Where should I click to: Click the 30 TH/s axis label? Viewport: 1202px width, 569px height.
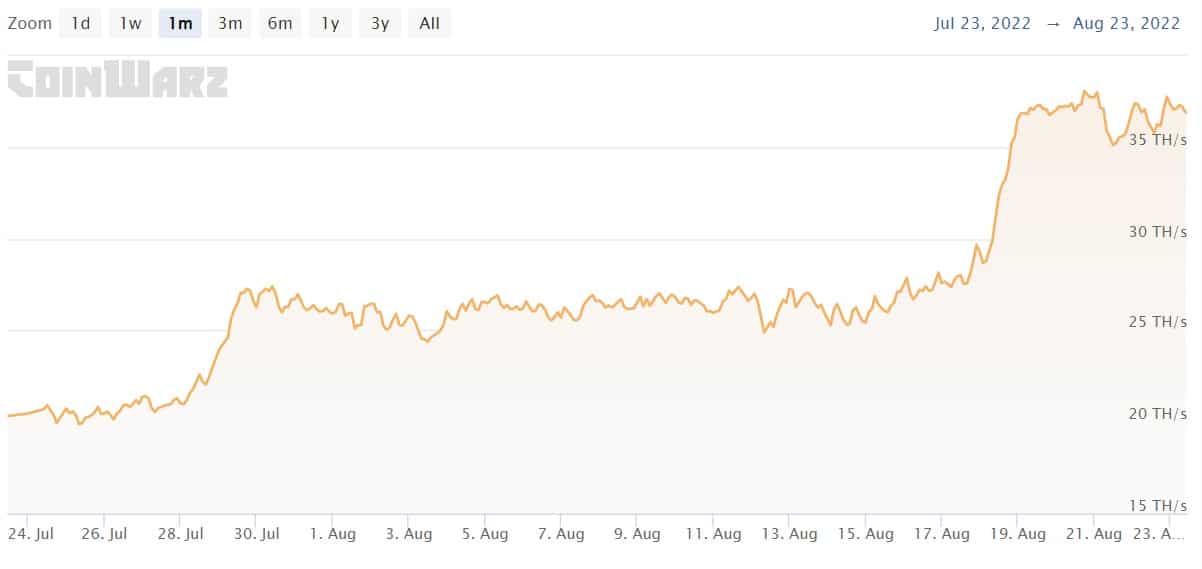[1157, 231]
